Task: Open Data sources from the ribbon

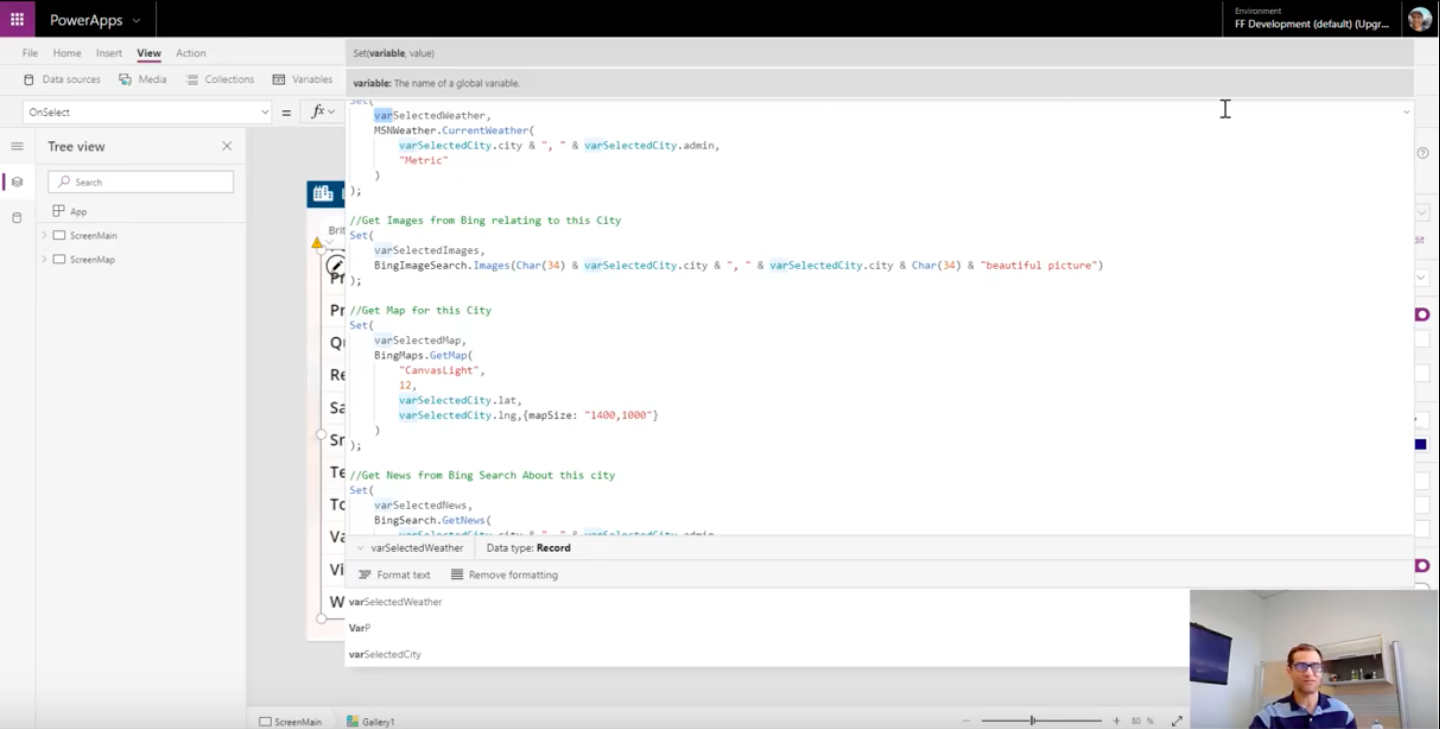Action: point(62,79)
